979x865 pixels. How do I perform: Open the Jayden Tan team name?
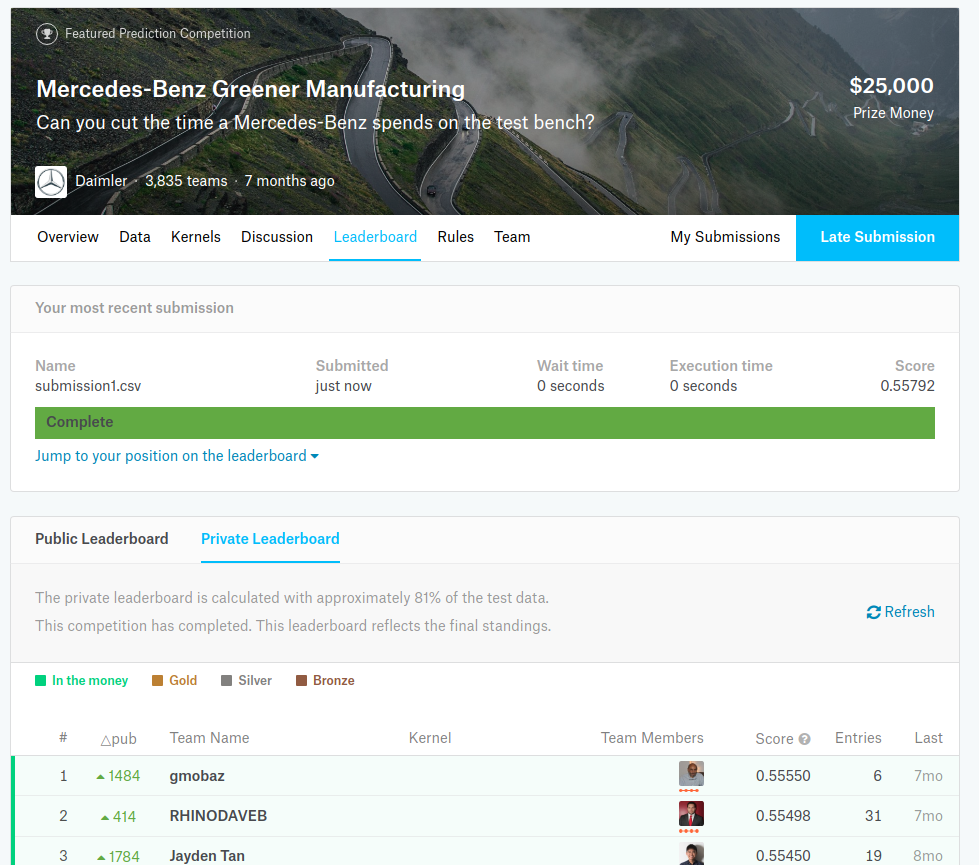coord(207,856)
